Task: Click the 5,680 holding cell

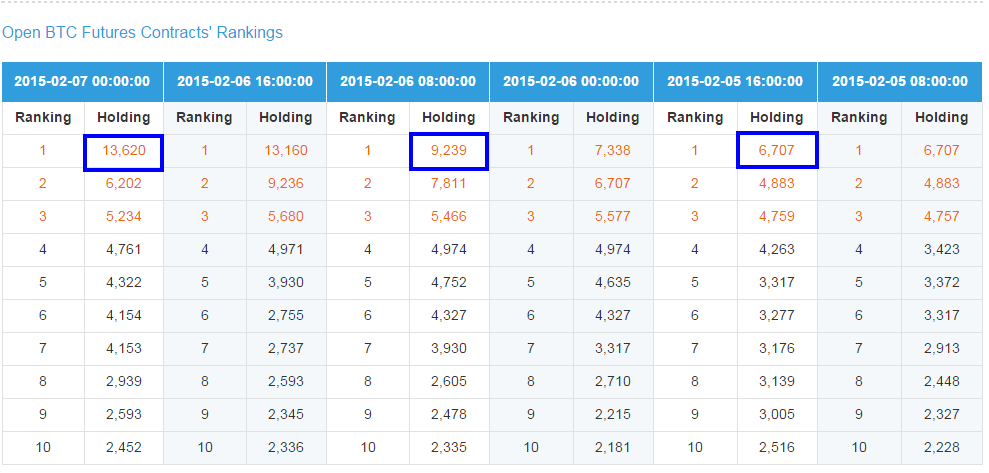Action: click(x=286, y=217)
